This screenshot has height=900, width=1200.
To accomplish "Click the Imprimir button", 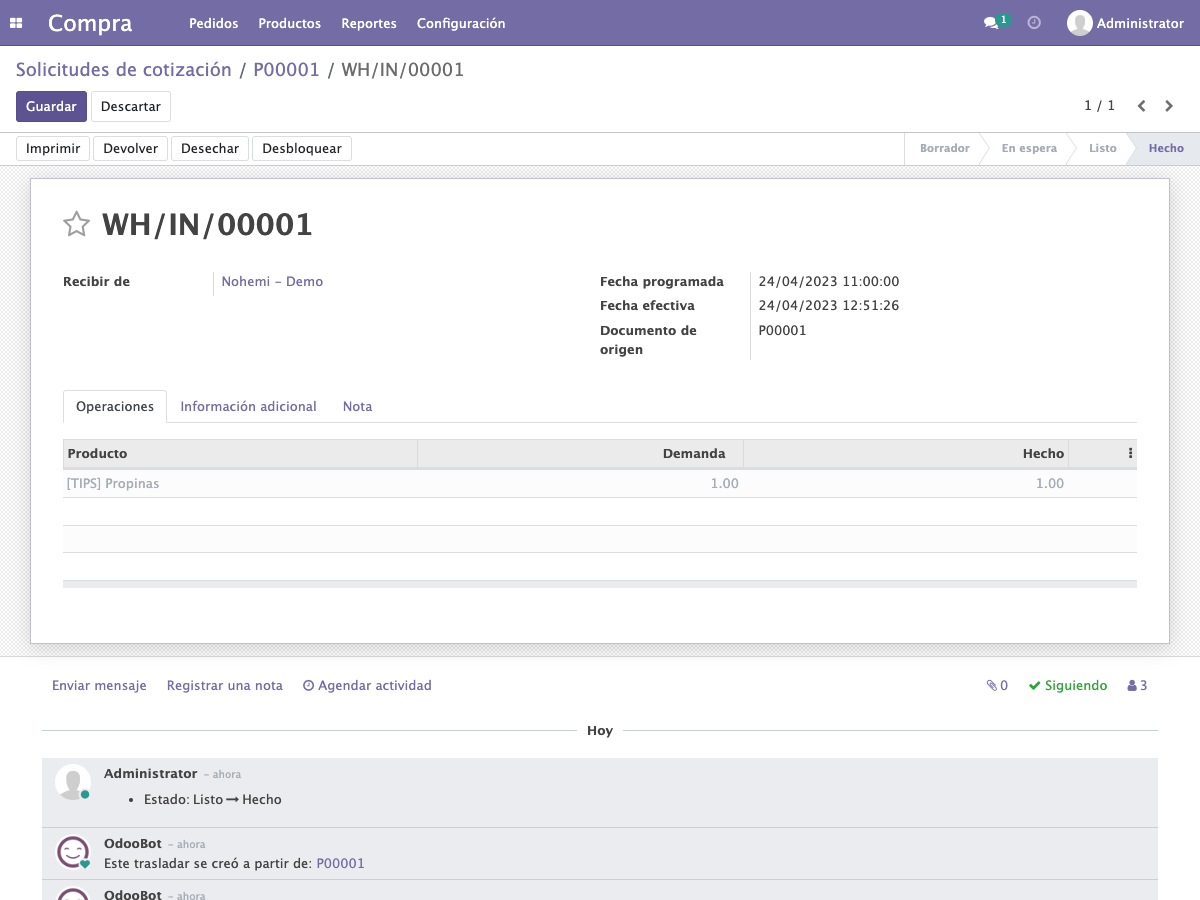I will (53, 149).
